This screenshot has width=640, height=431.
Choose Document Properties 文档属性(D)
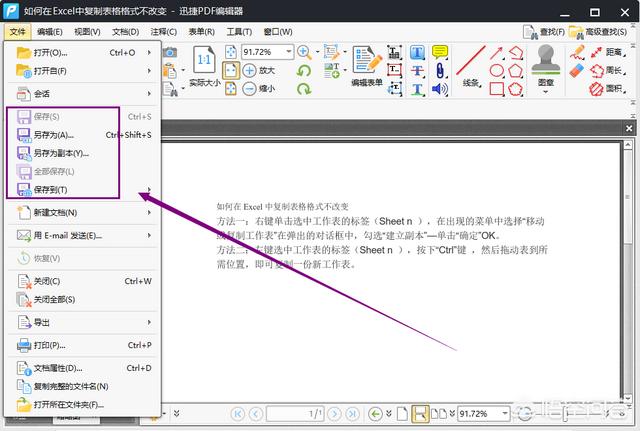click(83, 368)
